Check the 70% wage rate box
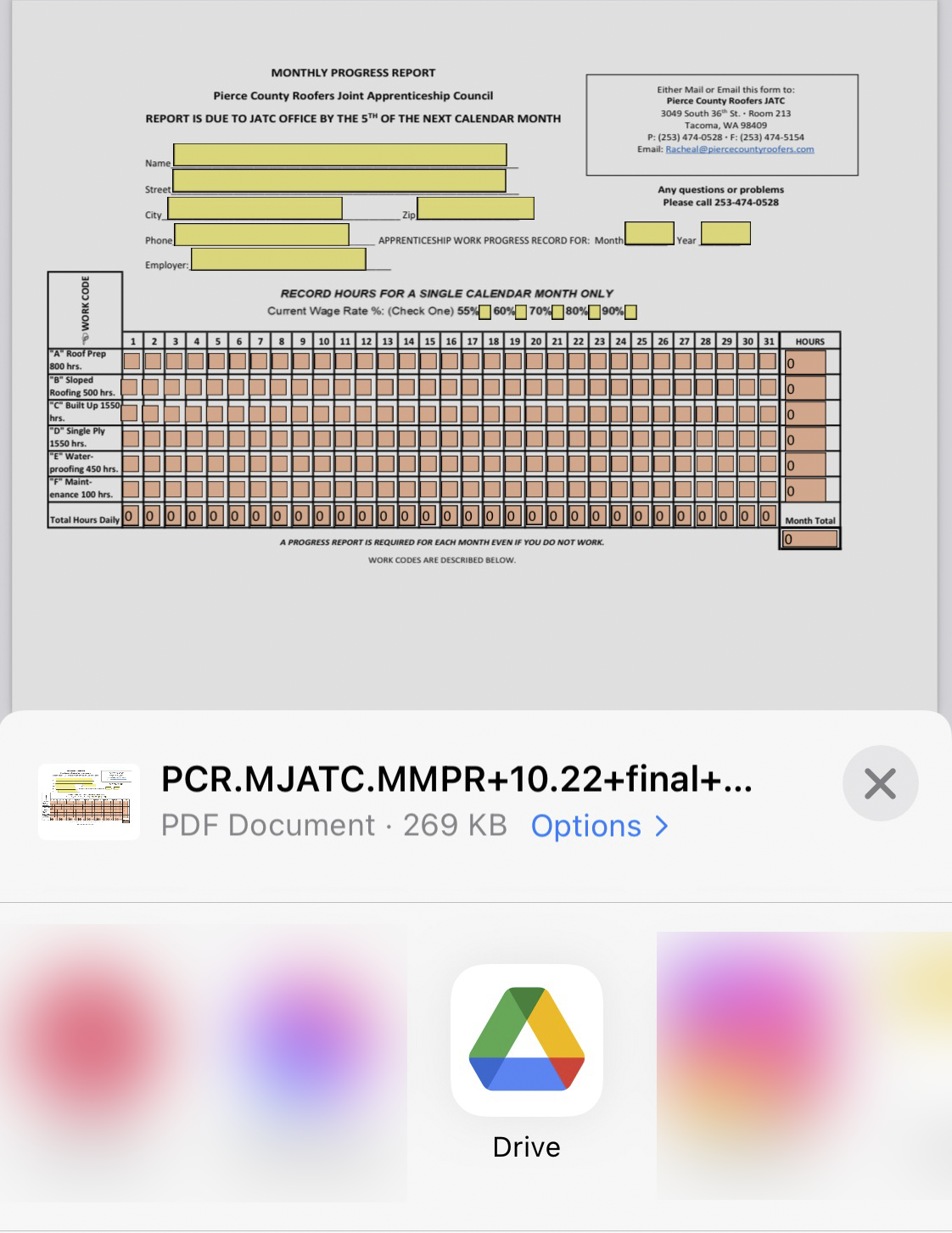This screenshot has height=1233, width=952. 558,311
